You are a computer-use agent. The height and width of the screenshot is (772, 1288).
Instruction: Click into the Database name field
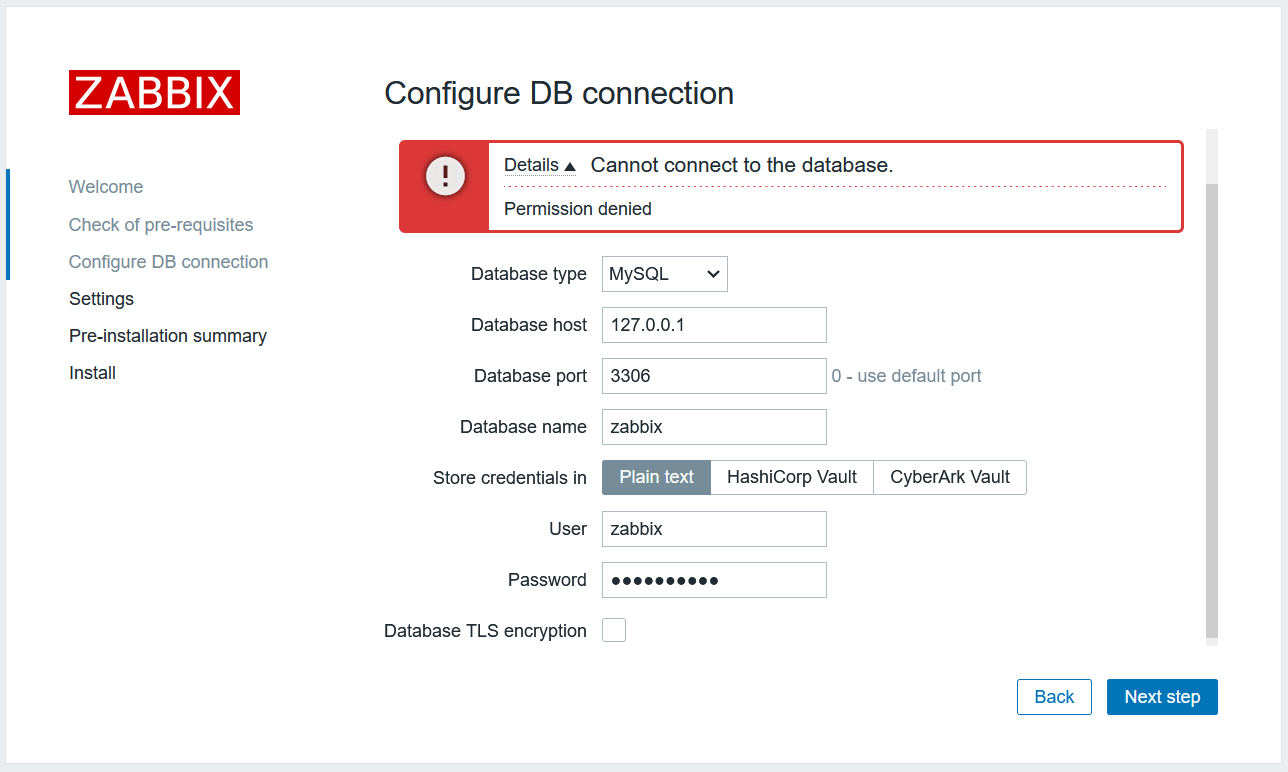click(x=714, y=427)
